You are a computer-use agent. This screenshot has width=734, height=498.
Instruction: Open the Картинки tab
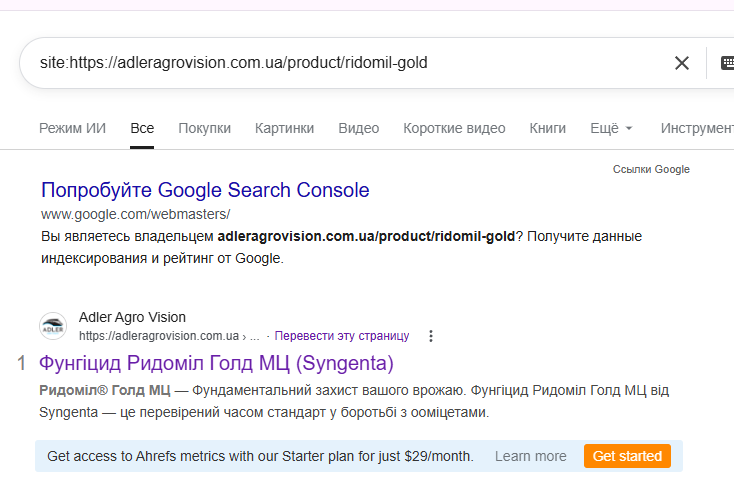coord(285,128)
